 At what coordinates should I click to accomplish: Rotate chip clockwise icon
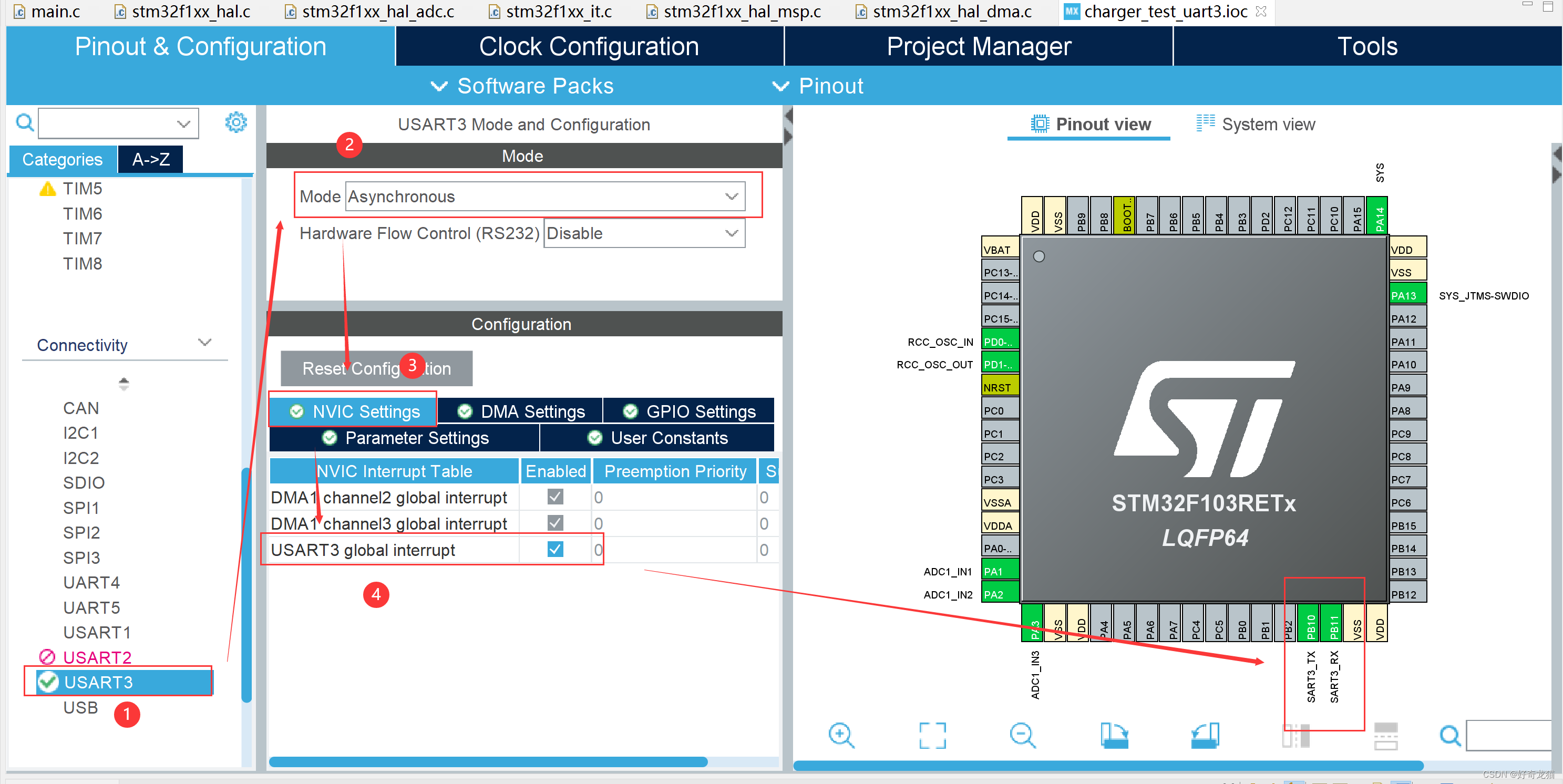[1114, 736]
